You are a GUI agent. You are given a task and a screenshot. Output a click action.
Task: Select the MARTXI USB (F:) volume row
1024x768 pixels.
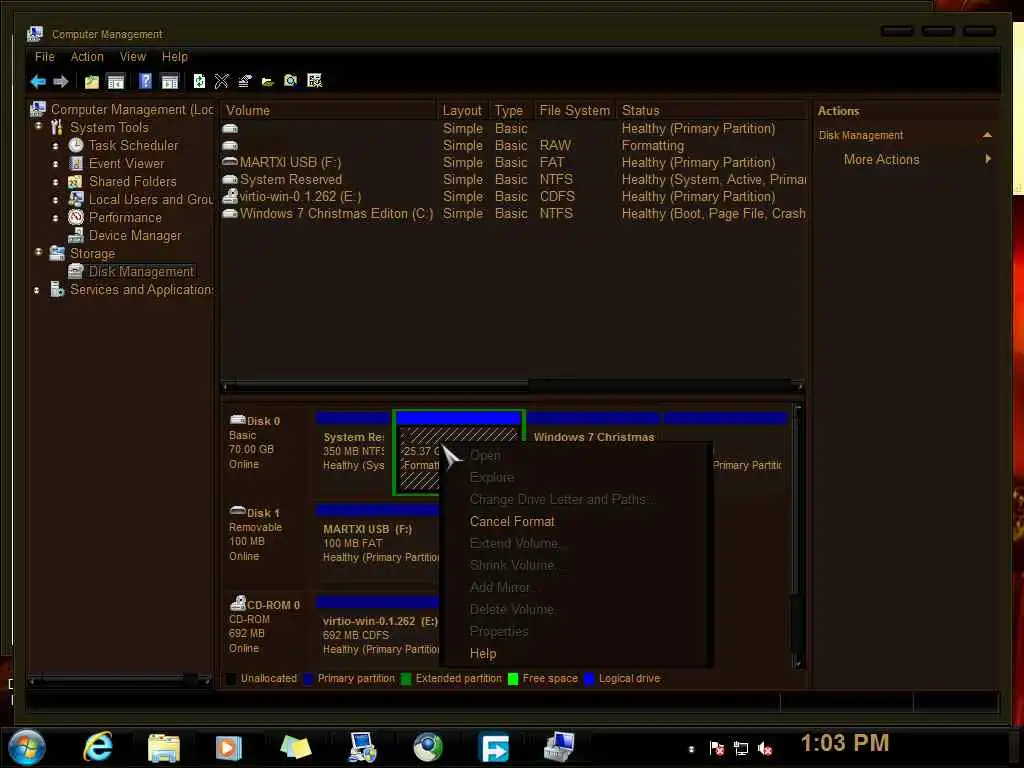click(513, 163)
